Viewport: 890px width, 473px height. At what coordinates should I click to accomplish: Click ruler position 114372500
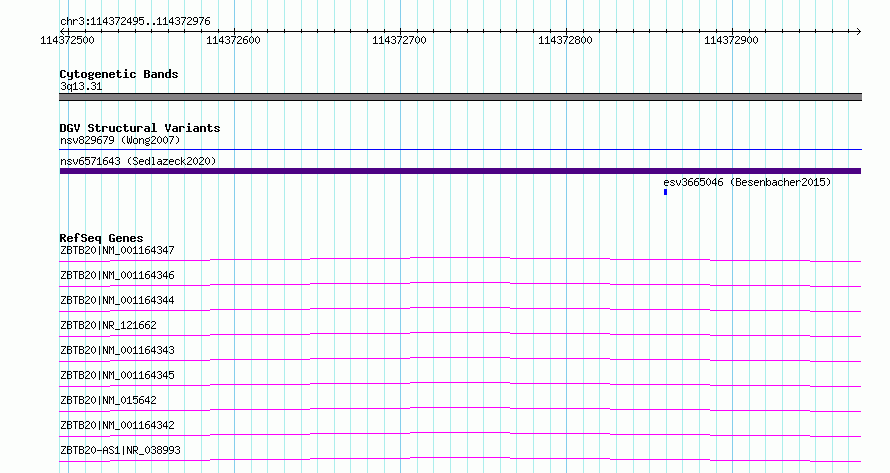click(68, 40)
